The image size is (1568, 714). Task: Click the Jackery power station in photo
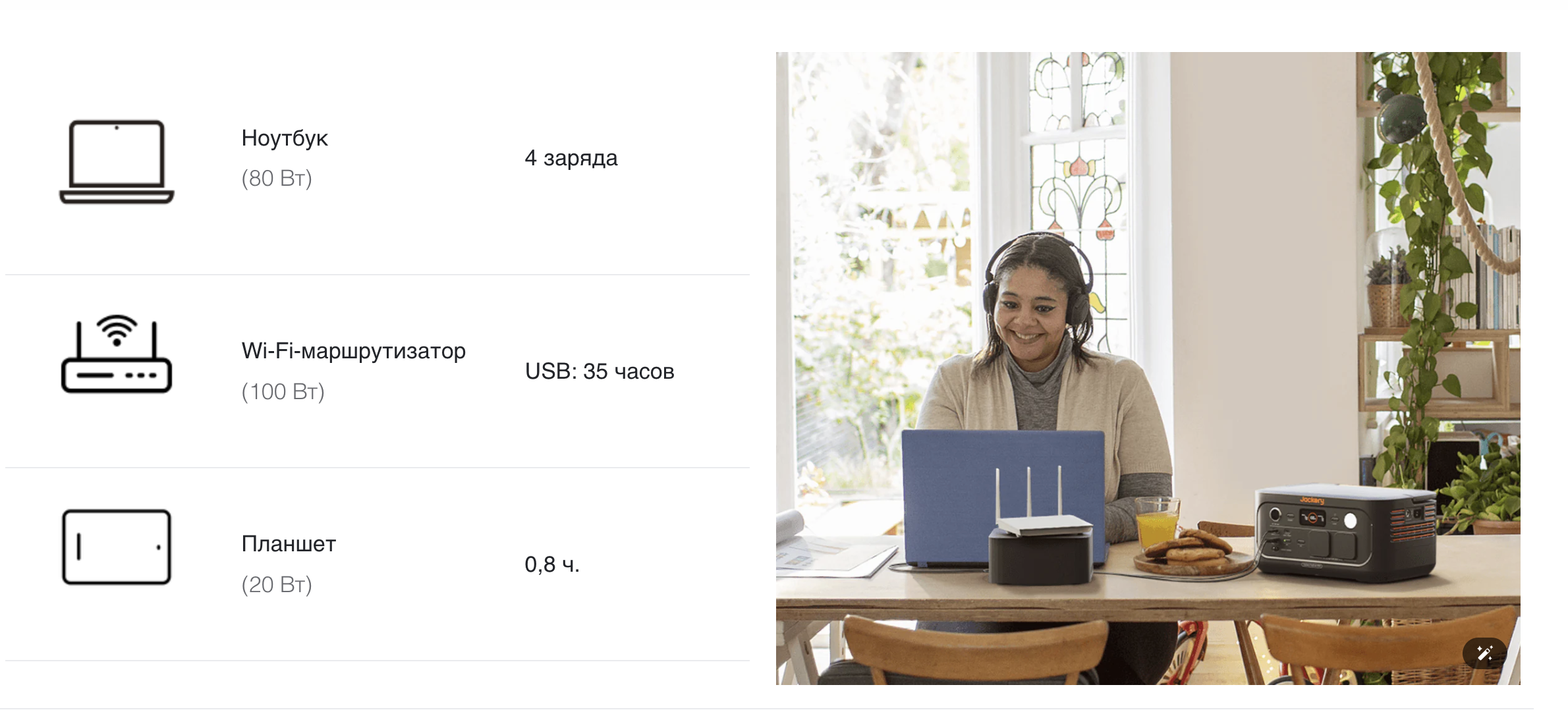point(1345,532)
